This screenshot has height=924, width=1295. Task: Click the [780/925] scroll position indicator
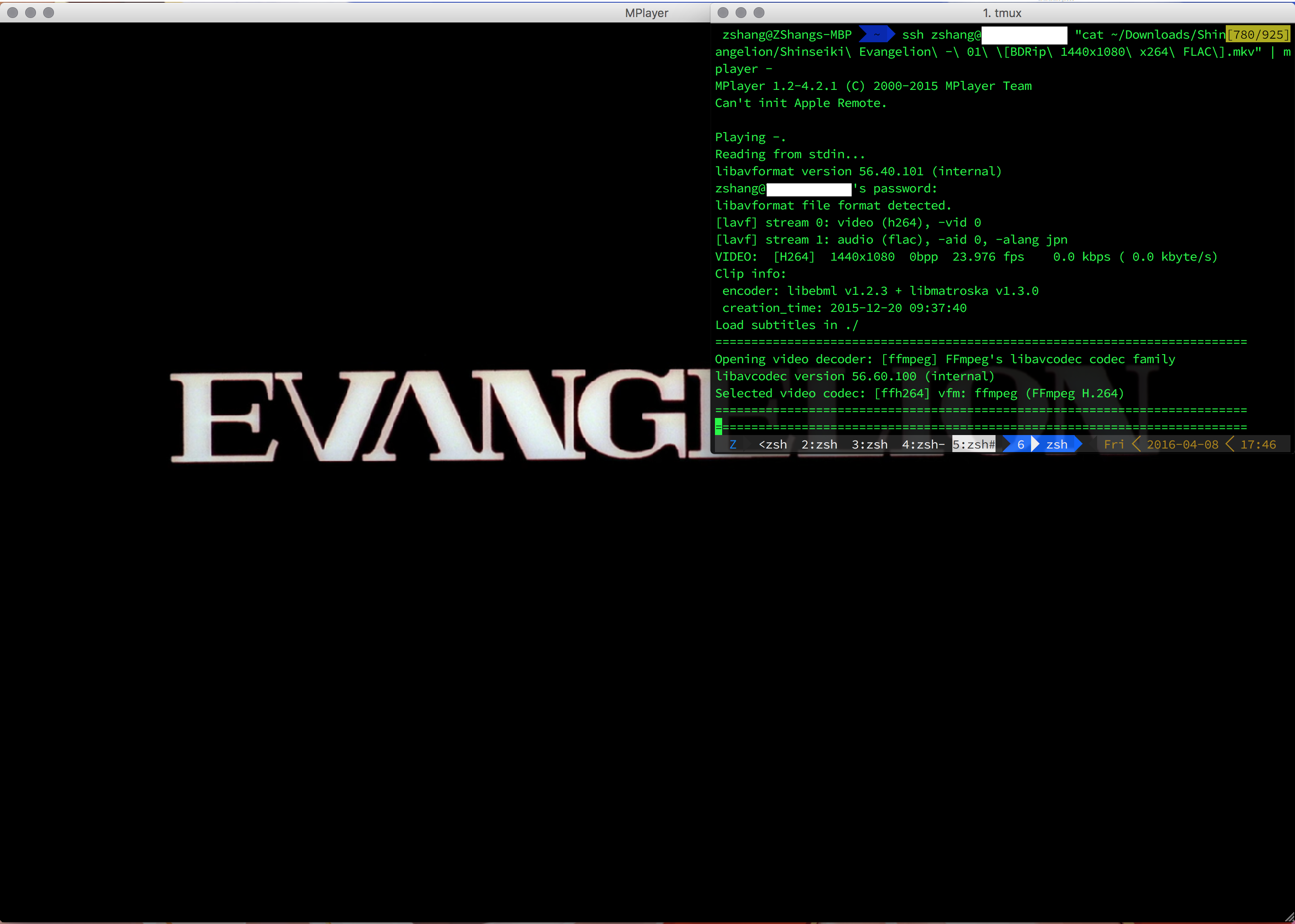[x=1258, y=35]
